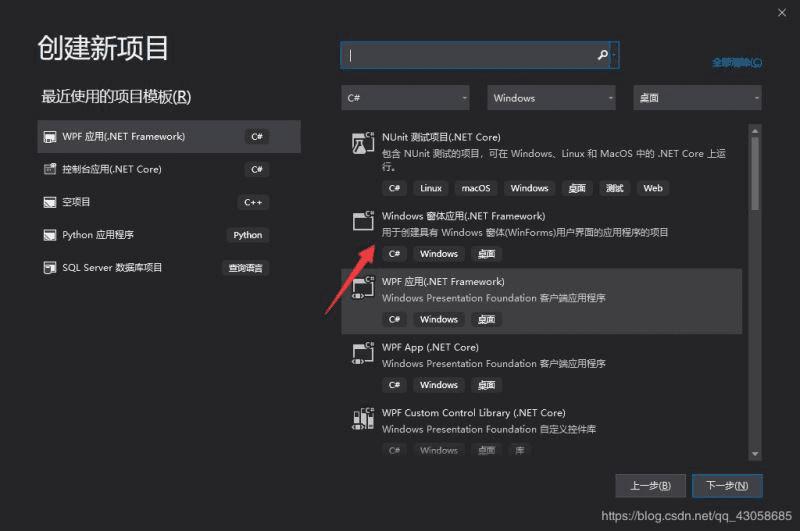Viewport: 800px width, 531px height.
Task: Open the C# language filter dropdown
Action: point(405,98)
